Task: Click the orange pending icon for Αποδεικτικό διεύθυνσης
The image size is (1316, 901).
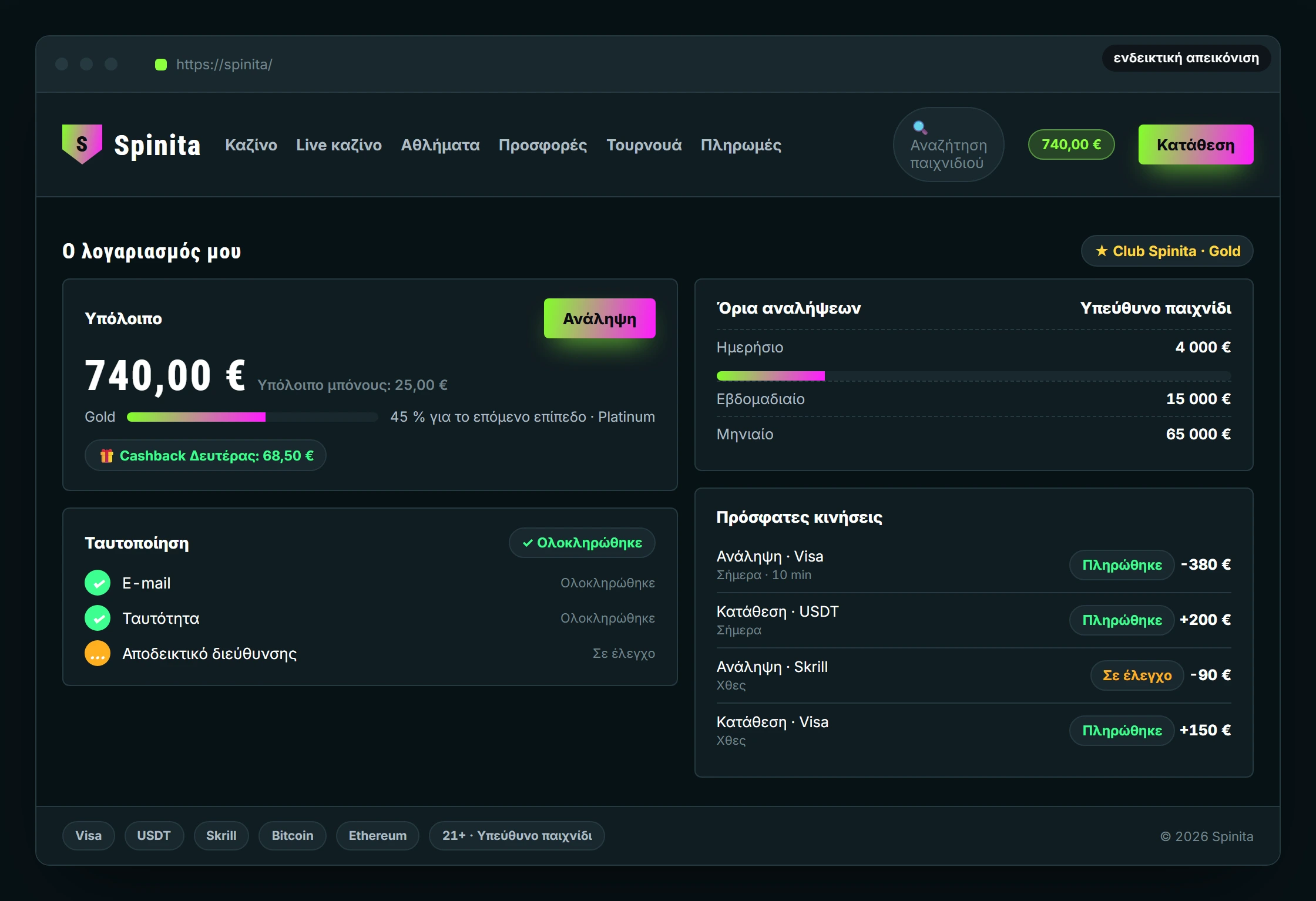Action: 98,654
